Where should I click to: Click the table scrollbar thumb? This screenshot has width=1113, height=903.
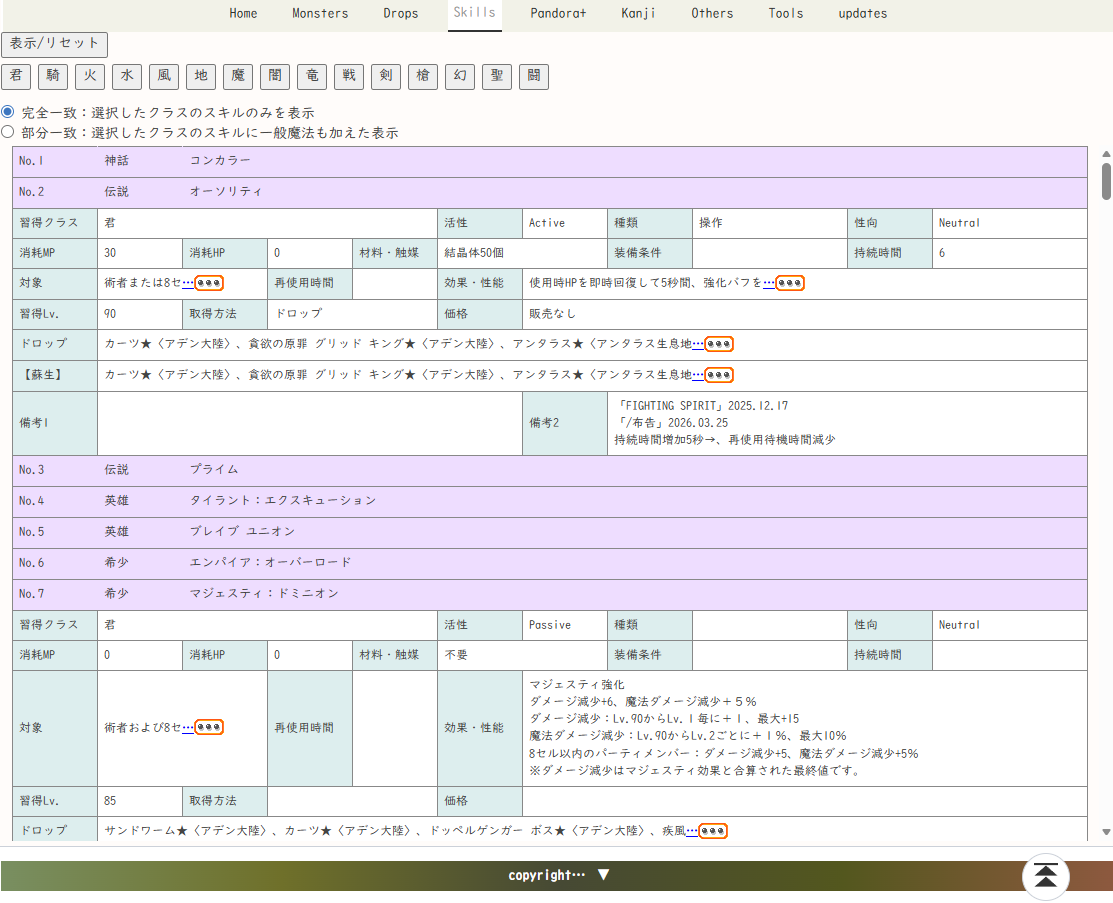point(1106,182)
